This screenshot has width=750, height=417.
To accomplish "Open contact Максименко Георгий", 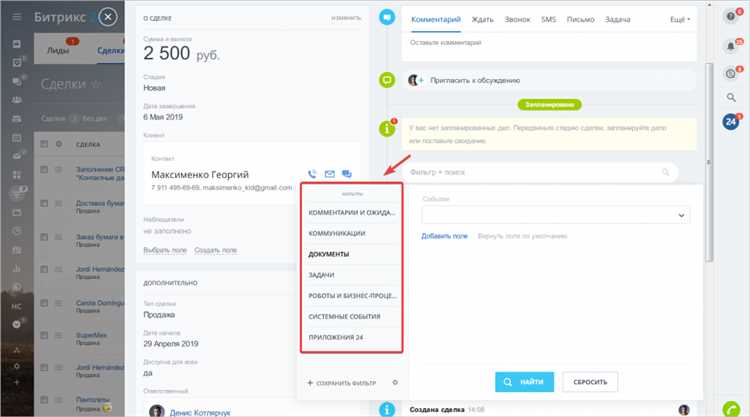I will tap(200, 175).
